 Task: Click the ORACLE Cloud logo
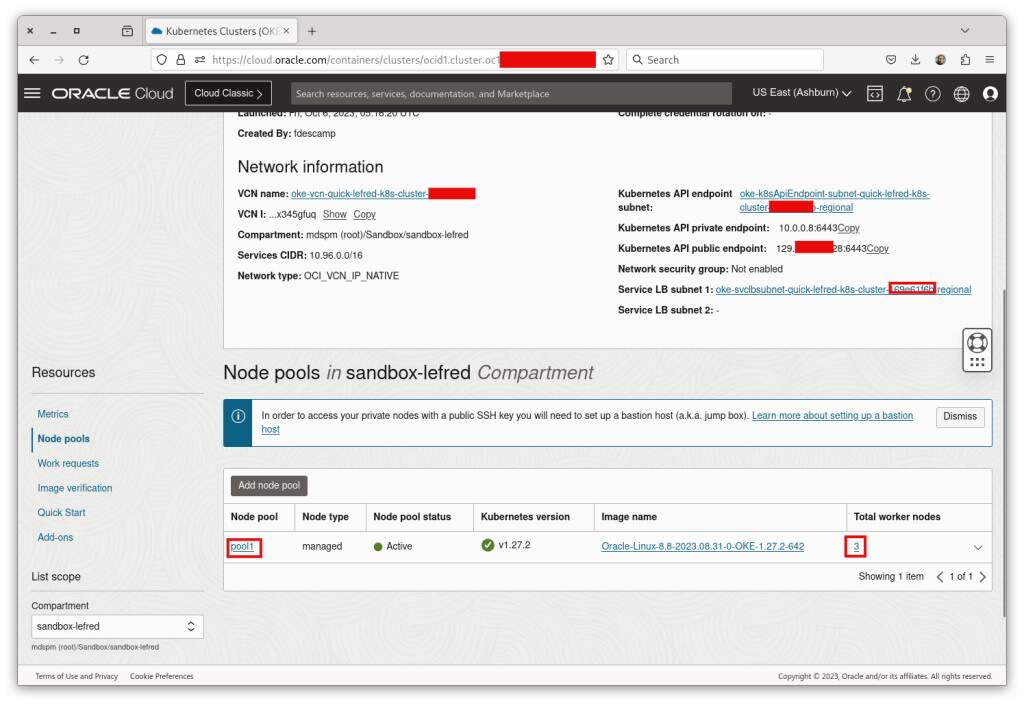tap(113, 93)
